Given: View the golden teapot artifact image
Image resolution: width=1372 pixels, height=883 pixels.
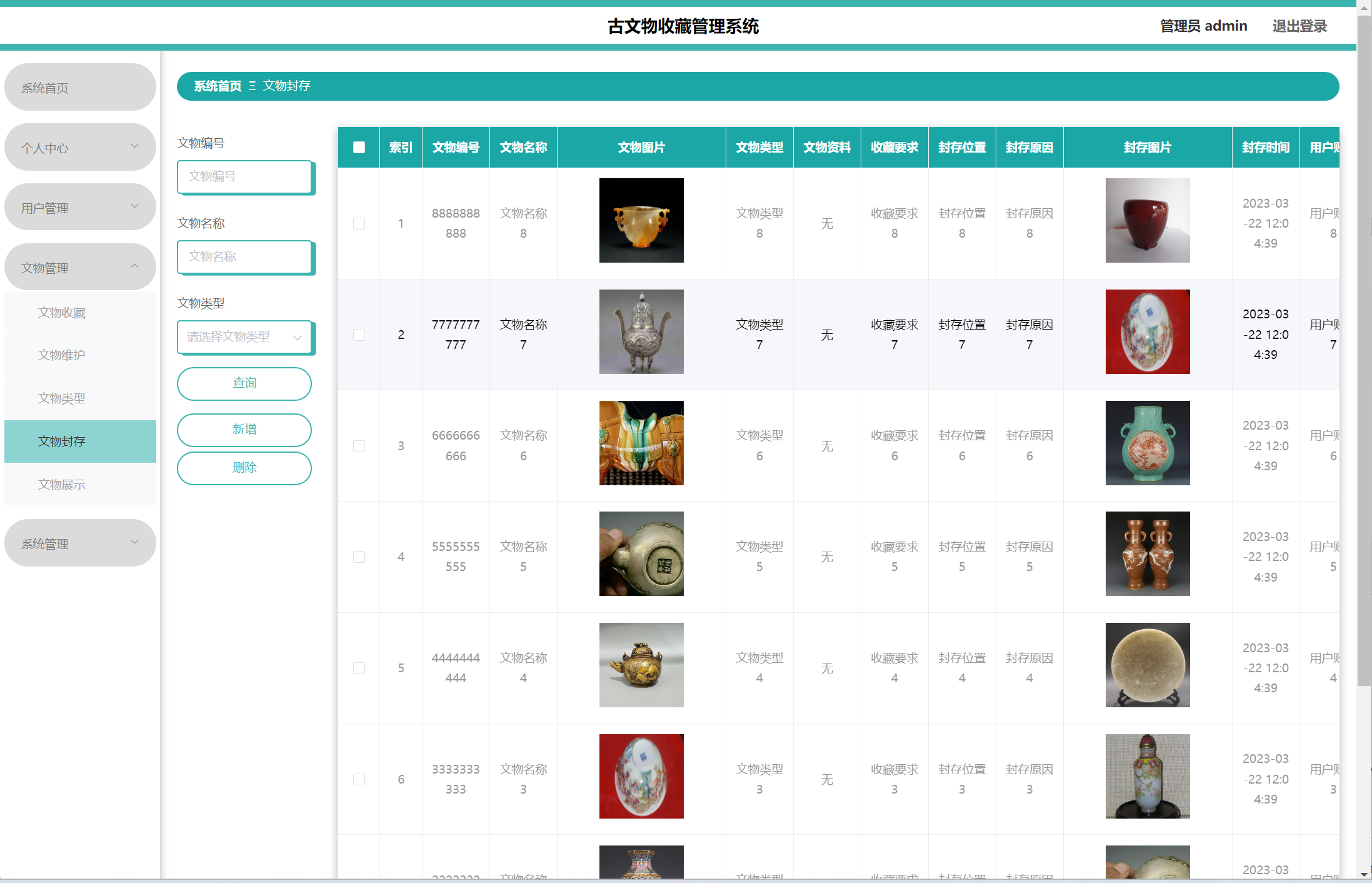Looking at the screenshot, I should click(641, 665).
